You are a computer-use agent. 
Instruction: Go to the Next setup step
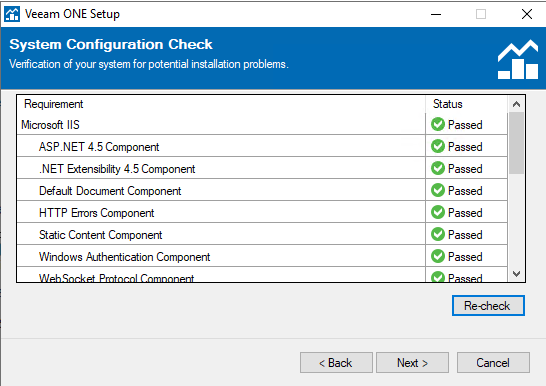[412, 363]
